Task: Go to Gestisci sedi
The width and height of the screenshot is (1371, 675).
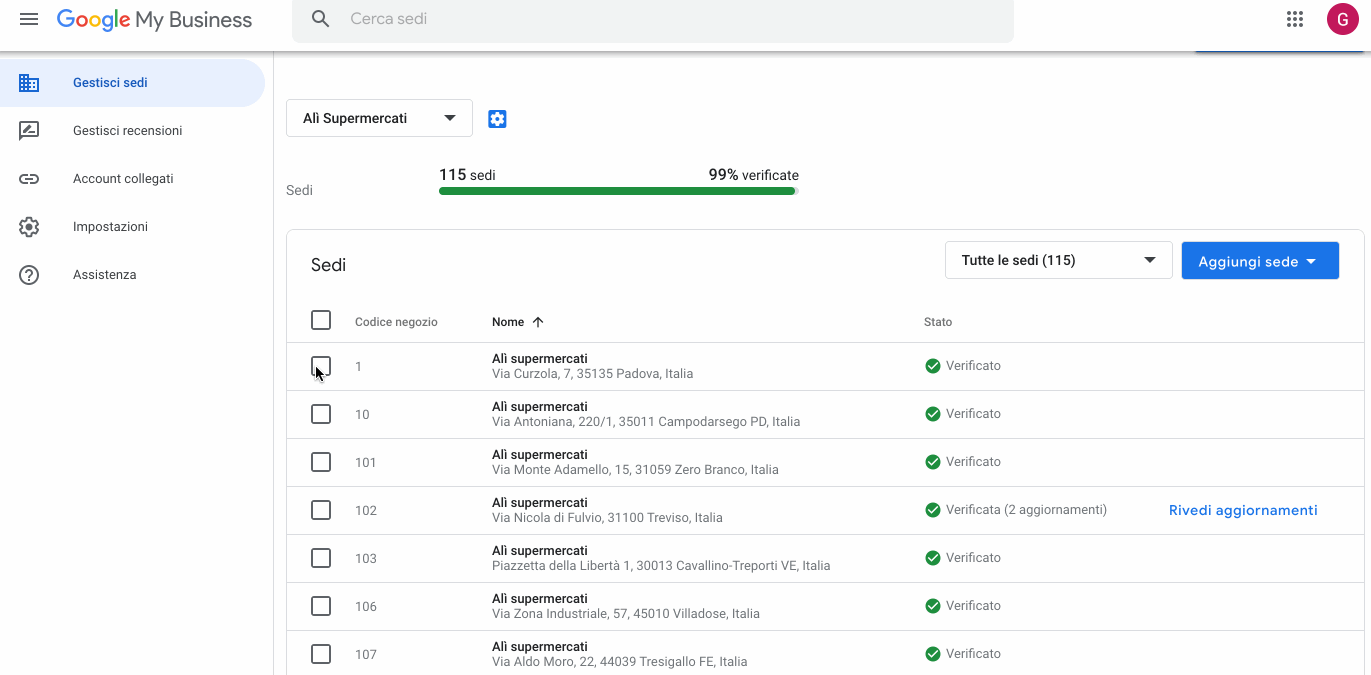Action: coord(132,83)
